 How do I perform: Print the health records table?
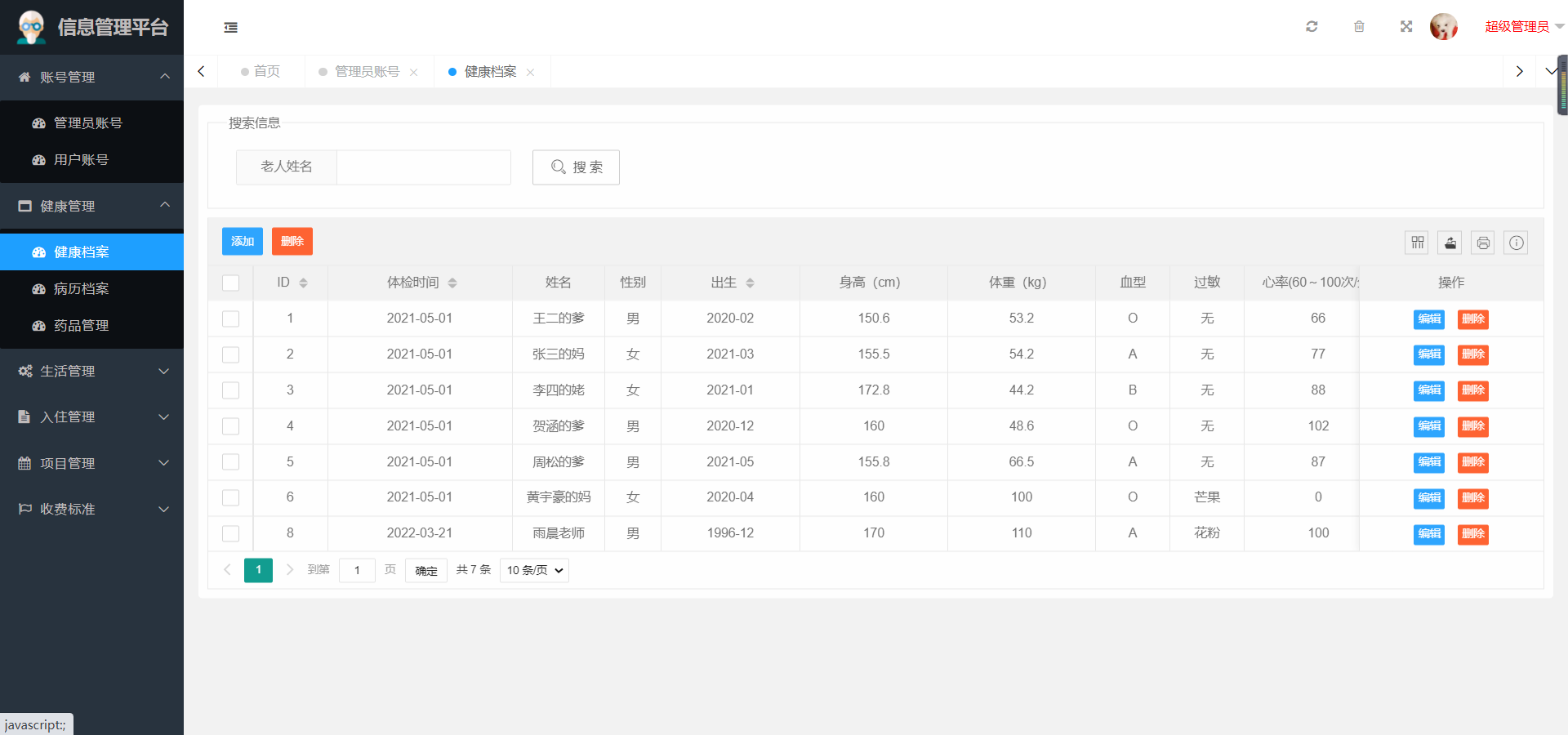[x=1482, y=243]
